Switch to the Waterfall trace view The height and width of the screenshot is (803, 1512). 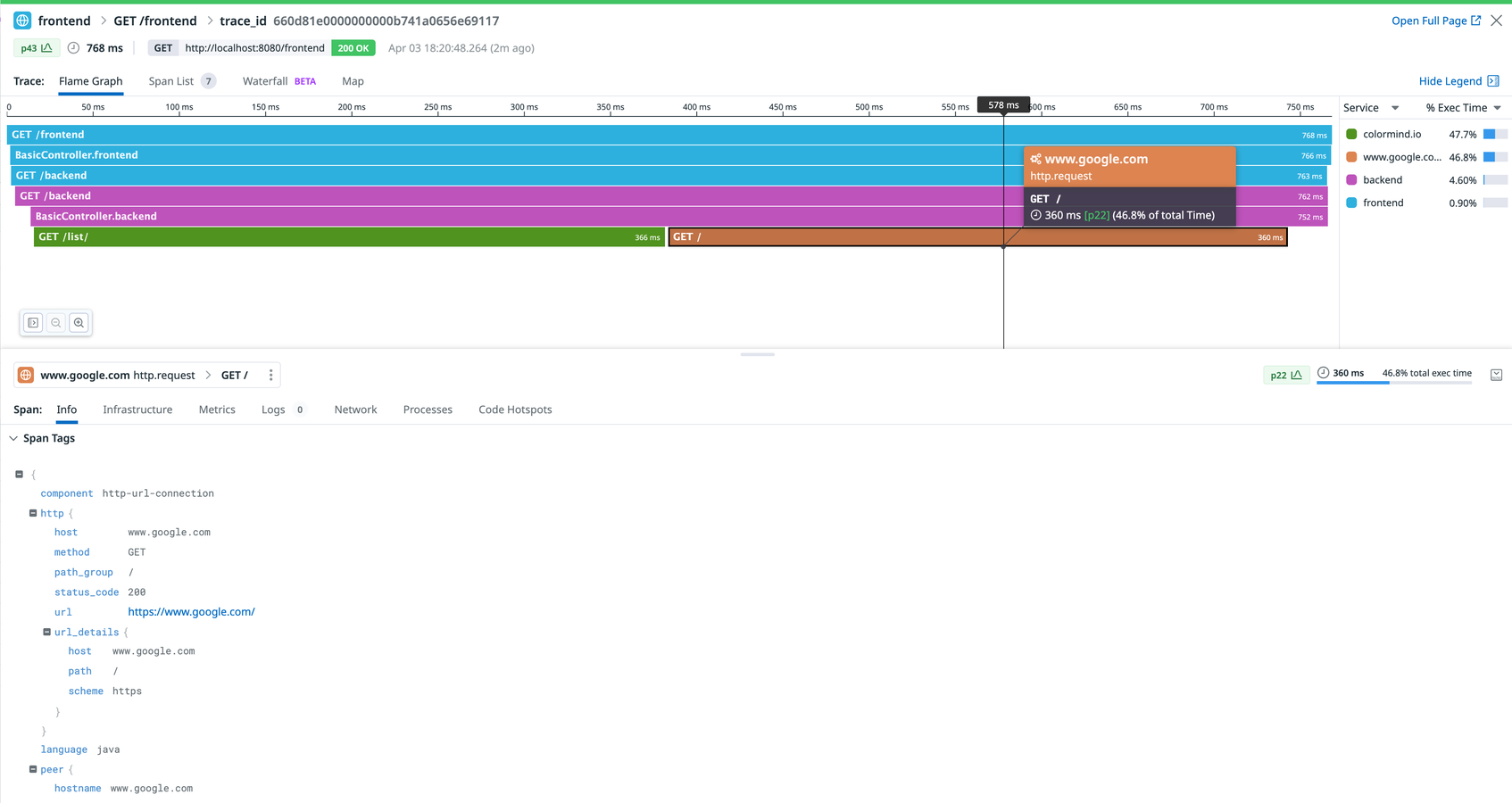[x=265, y=81]
